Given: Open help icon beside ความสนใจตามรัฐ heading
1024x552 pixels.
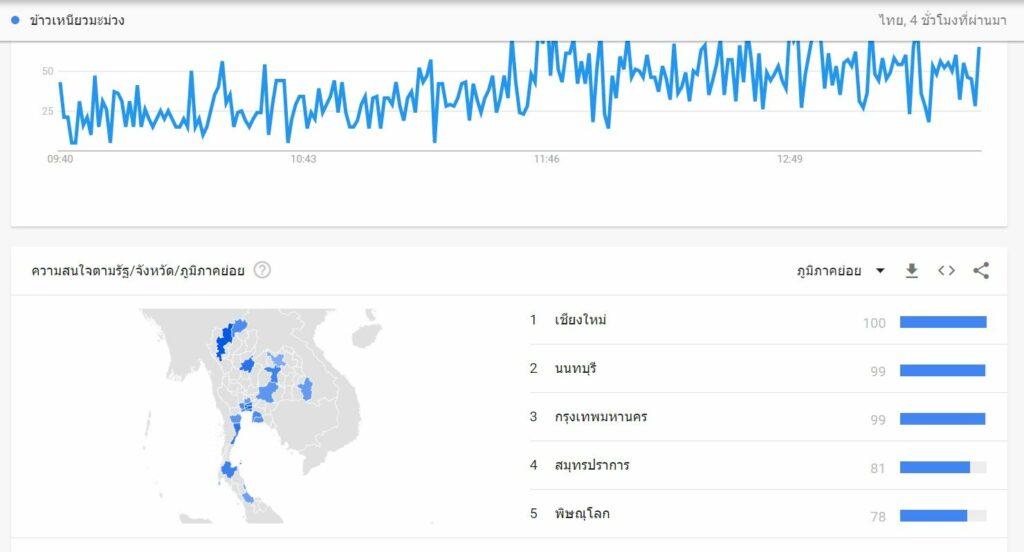Looking at the screenshot, I should 262,270.
